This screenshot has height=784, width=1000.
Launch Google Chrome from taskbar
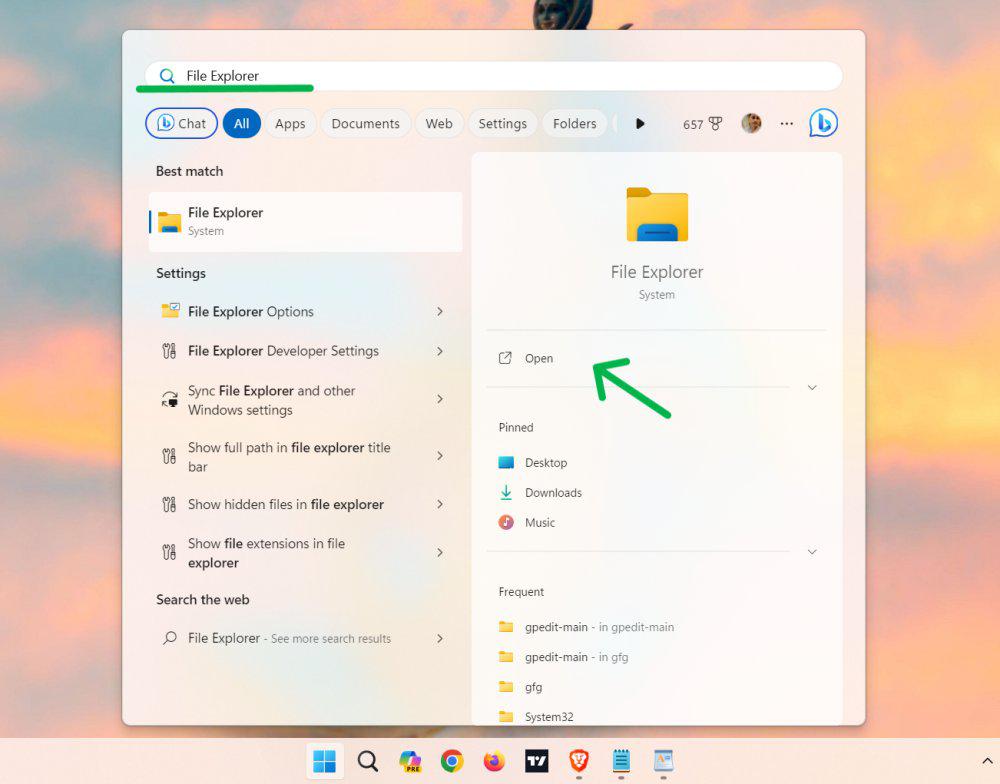pyautogui.click(x=452, y=760)
